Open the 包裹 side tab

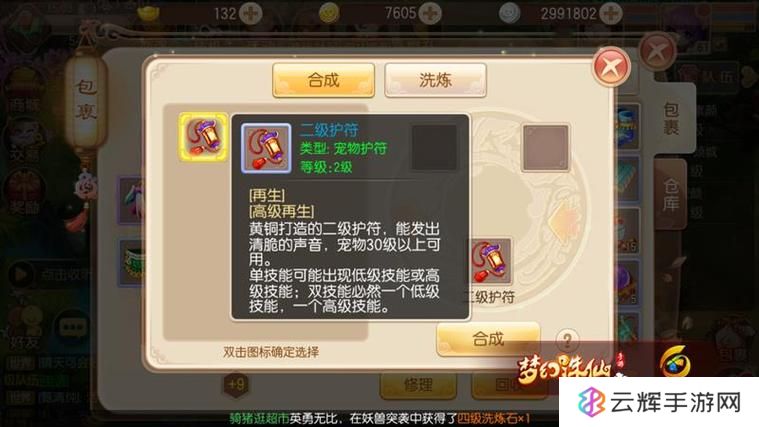pos(671,119)
